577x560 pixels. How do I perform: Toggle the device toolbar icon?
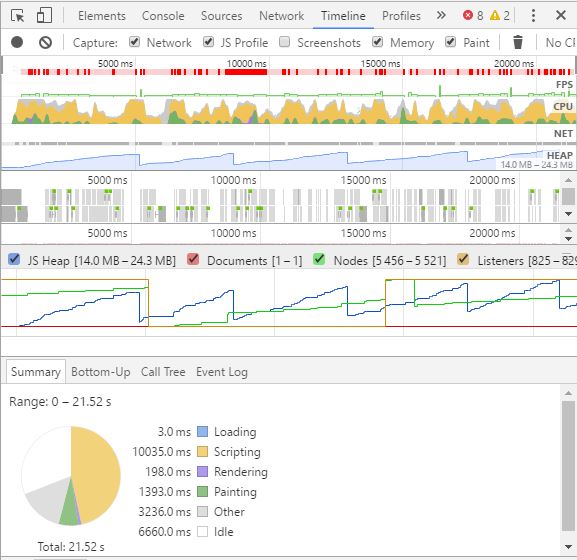click(x=44, y=16)
